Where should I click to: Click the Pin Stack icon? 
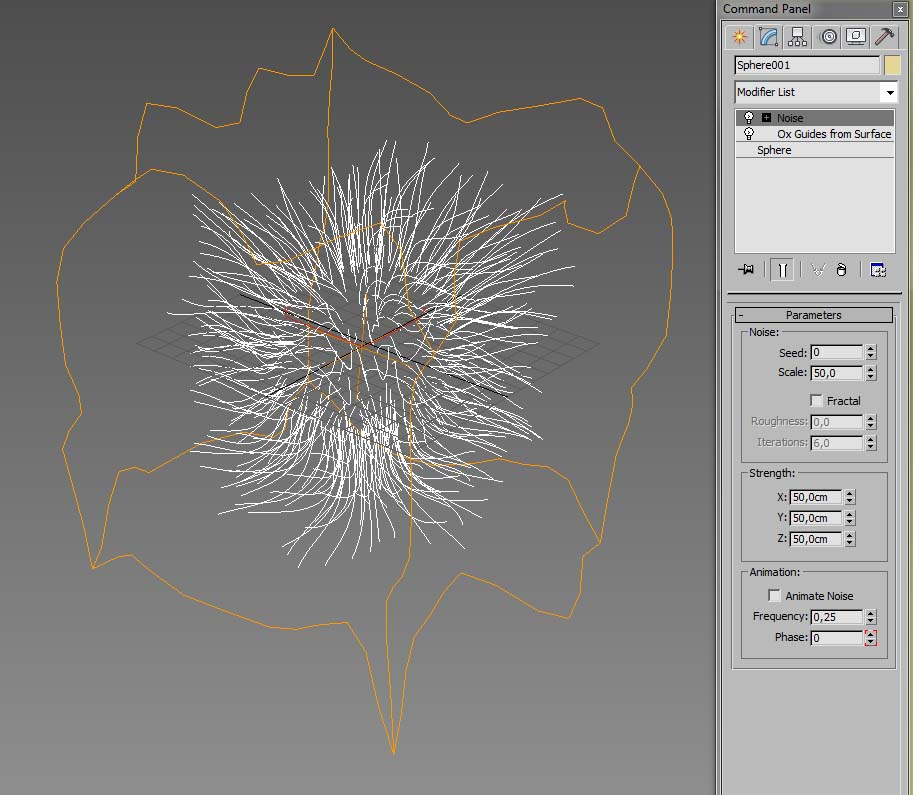point(746,270)
